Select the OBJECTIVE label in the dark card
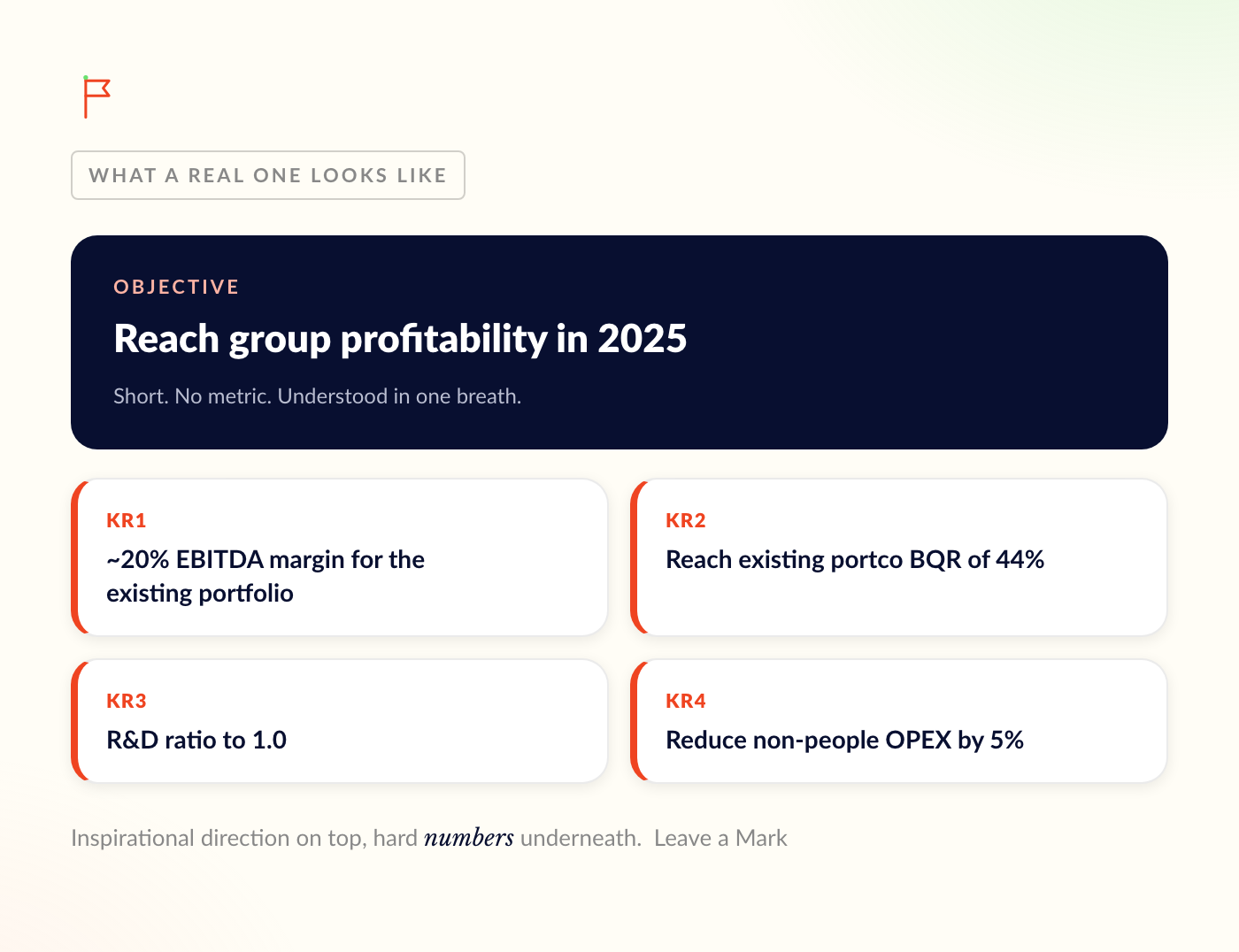This screenshot has height=952, width=1239. 176,287
